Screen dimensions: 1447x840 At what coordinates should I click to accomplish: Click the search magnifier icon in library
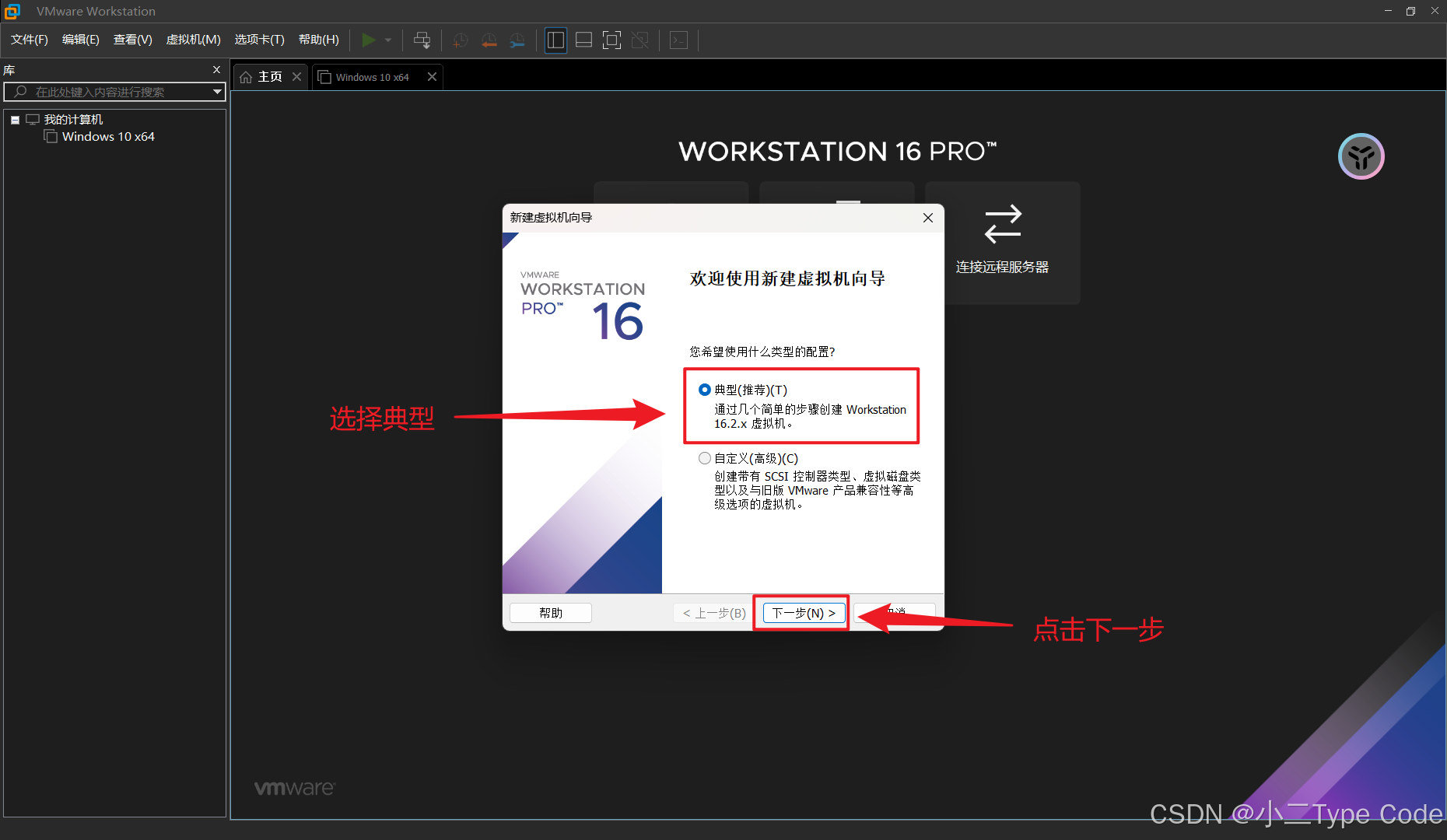click(x=21, y=92)
